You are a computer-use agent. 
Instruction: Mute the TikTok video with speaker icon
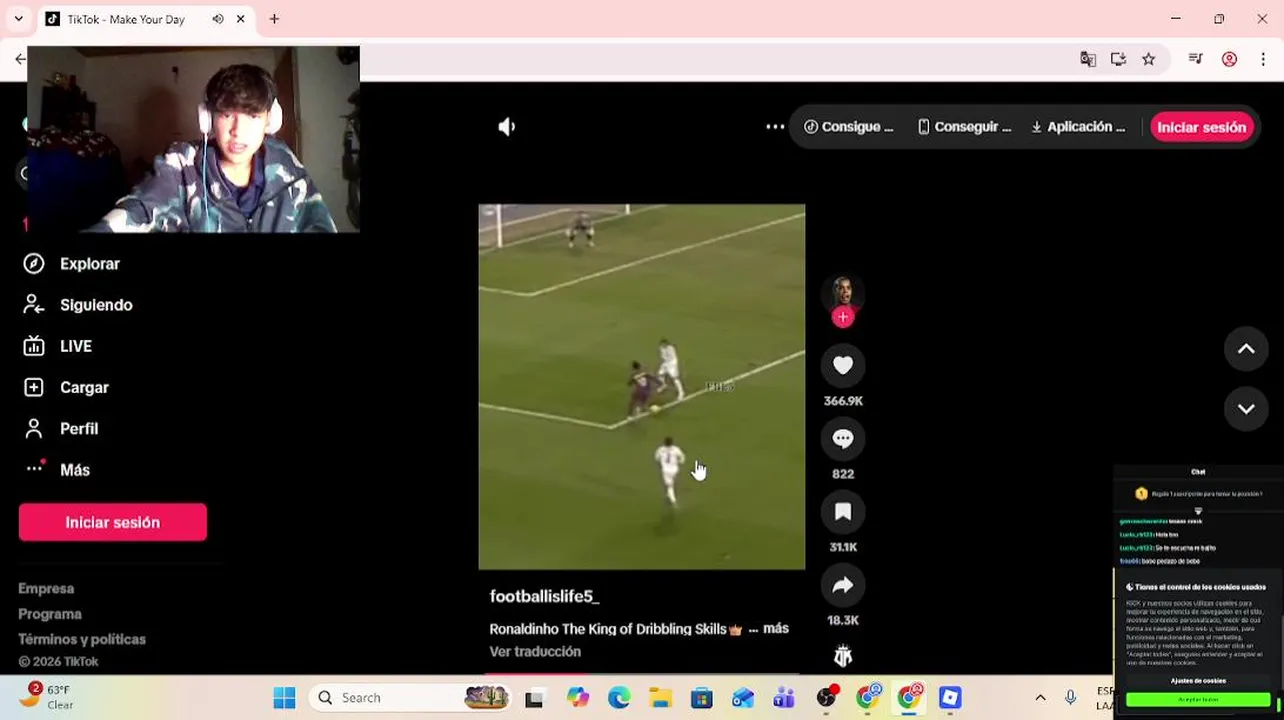click(x=507, y=127)
